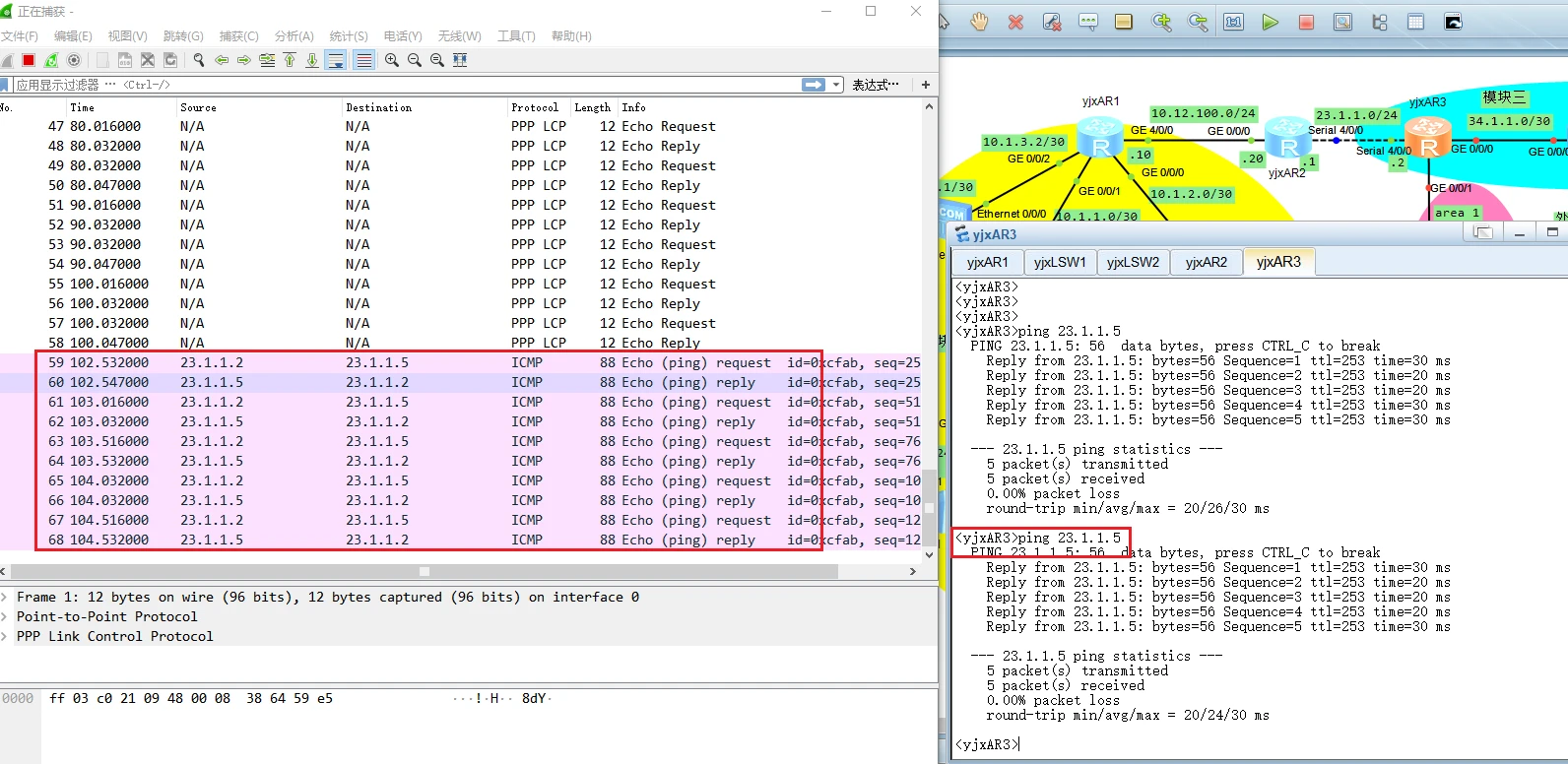Toggle auto-scroll during live capture
1568x764 pixels.
[x=336, y=60]
